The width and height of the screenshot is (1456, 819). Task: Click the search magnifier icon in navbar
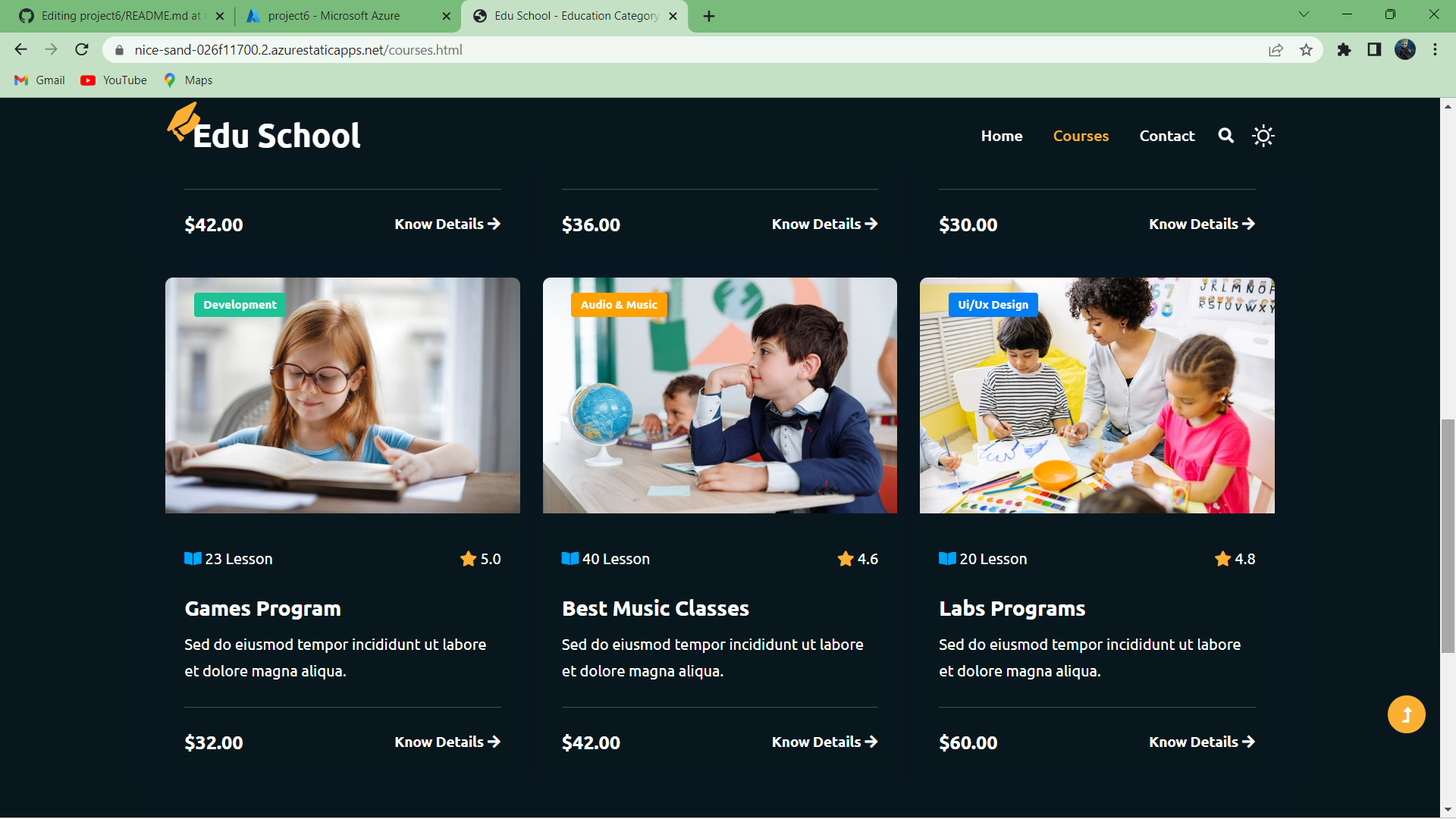[1225, 136]
